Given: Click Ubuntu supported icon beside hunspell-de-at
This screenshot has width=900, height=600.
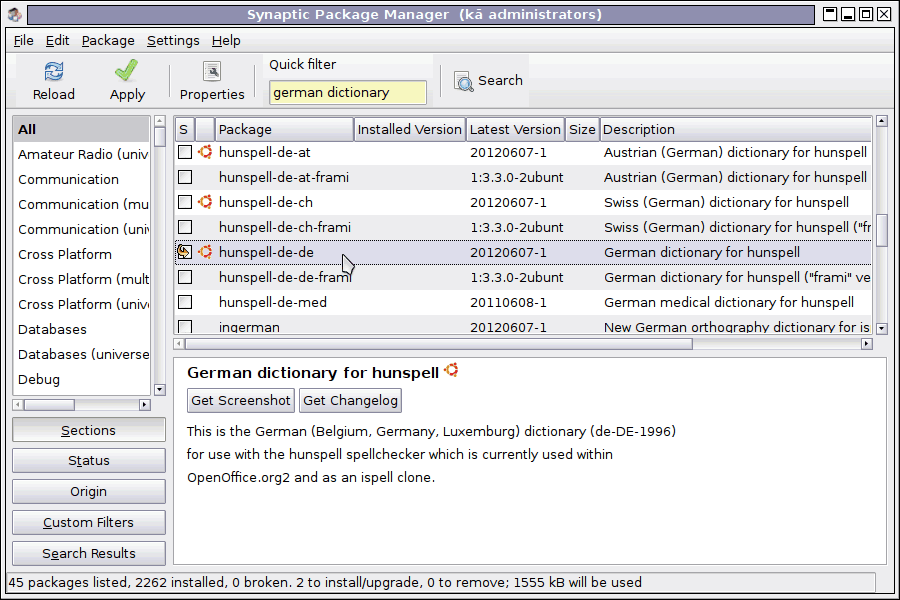Looking at the screenshot, I should [x=205, y=152].
